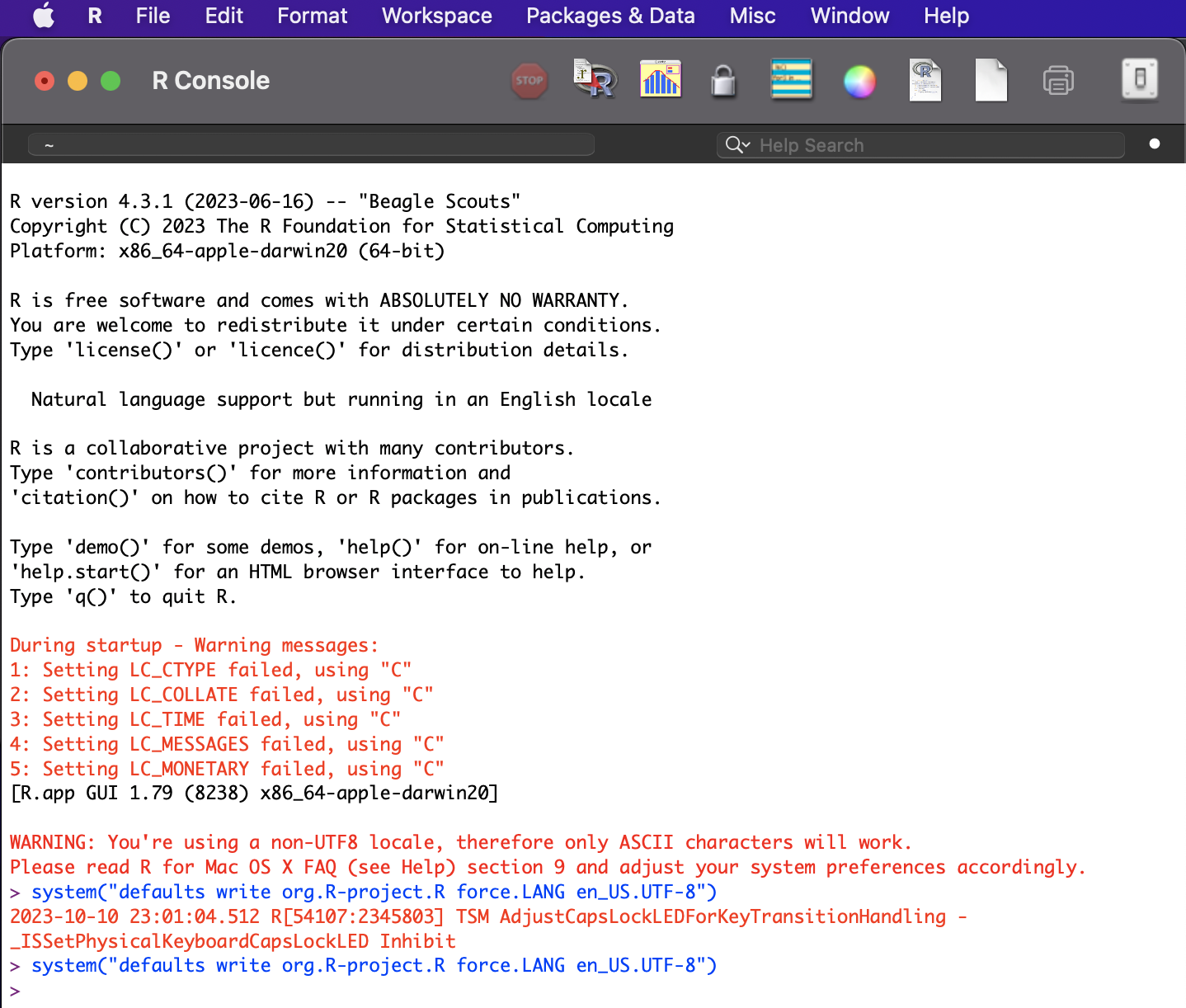Screen dimensions: 1186x1008
Task: Click the 'Platform: x86_64-apple-darwin20' line
Action: (227, 251)
